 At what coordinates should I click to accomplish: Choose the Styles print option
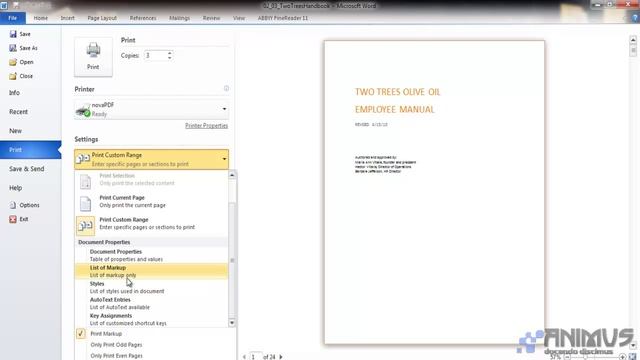point(151,287)
